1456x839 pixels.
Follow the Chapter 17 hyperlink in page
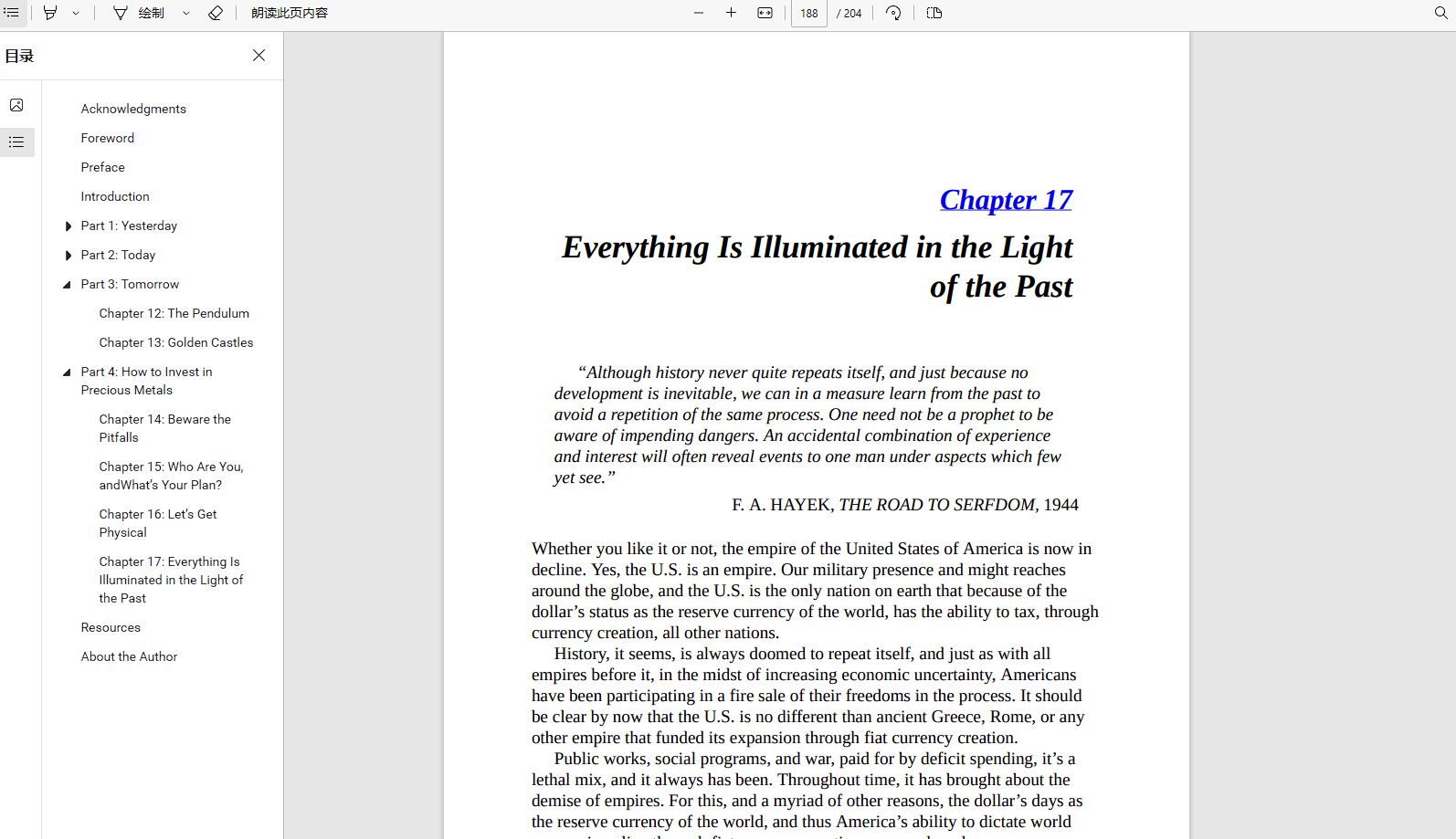coord(1006,200)
